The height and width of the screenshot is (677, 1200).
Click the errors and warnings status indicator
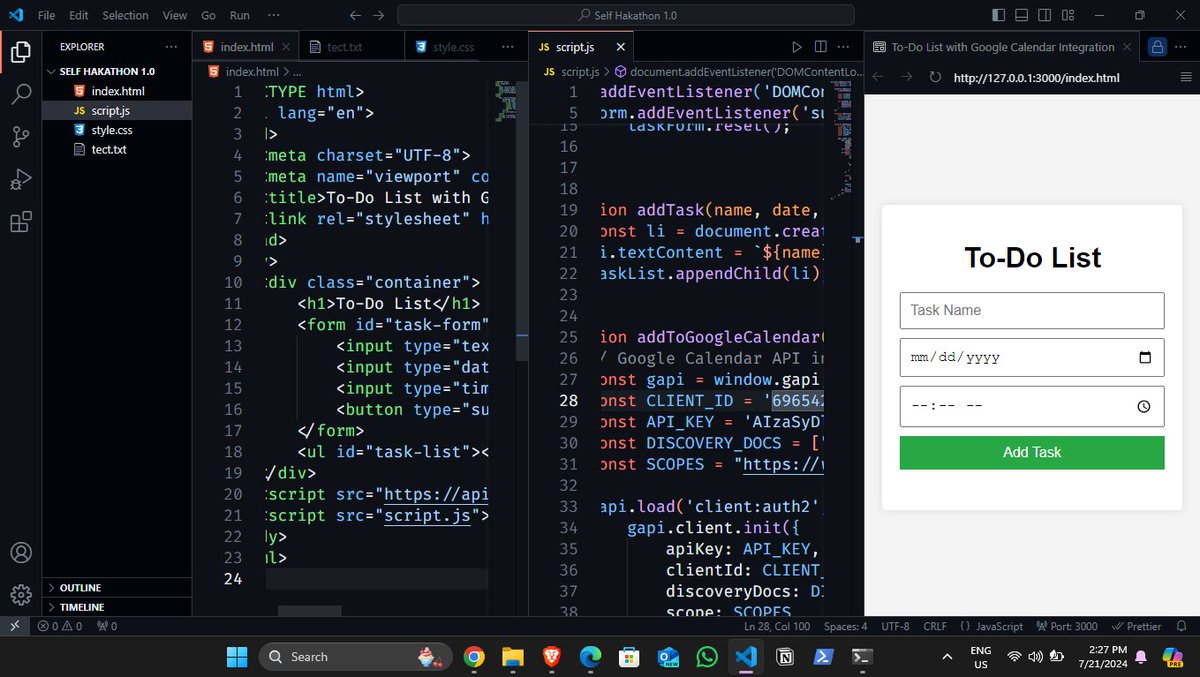[59, 626]
